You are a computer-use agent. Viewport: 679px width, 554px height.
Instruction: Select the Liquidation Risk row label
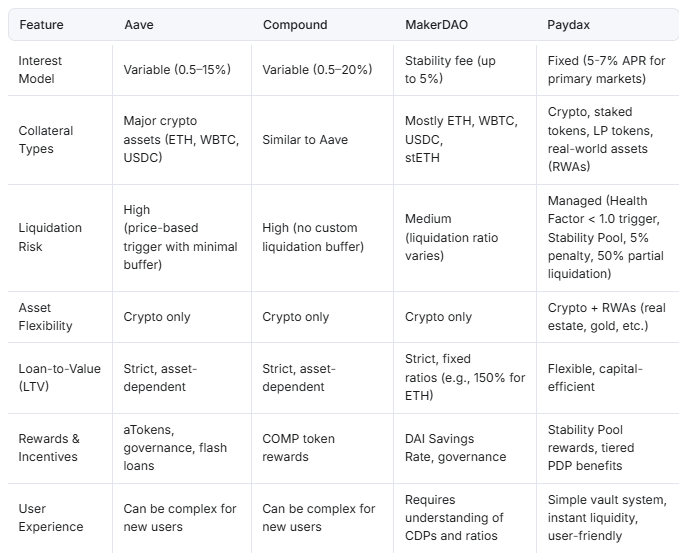[50, 237]
